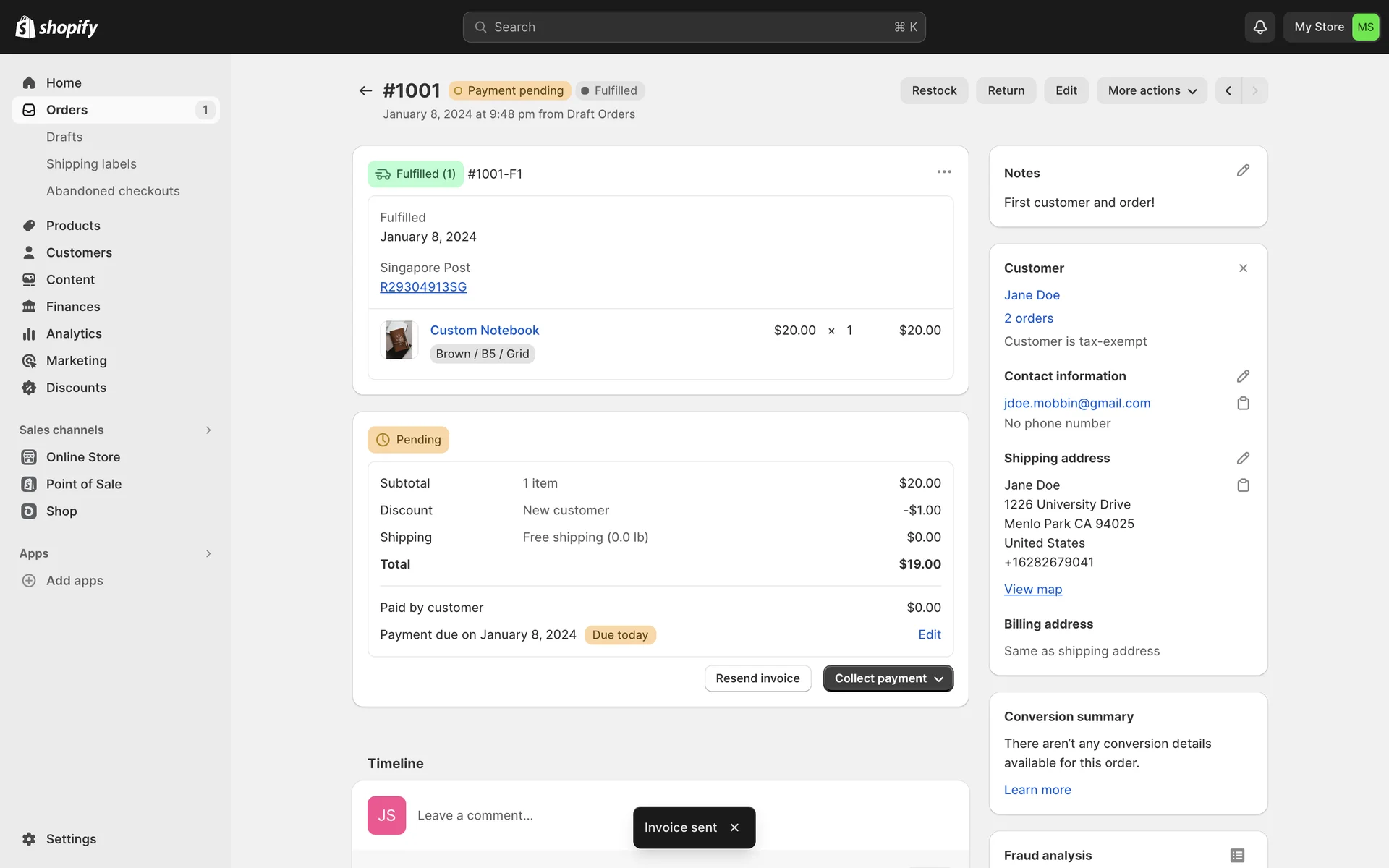Edit the Notes with pencil icon

pos(1243,171)
